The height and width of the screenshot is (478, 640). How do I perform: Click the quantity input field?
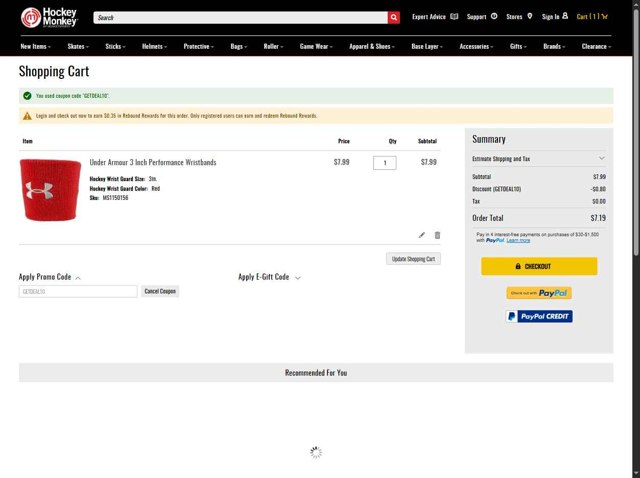click(x=384, y=163)
